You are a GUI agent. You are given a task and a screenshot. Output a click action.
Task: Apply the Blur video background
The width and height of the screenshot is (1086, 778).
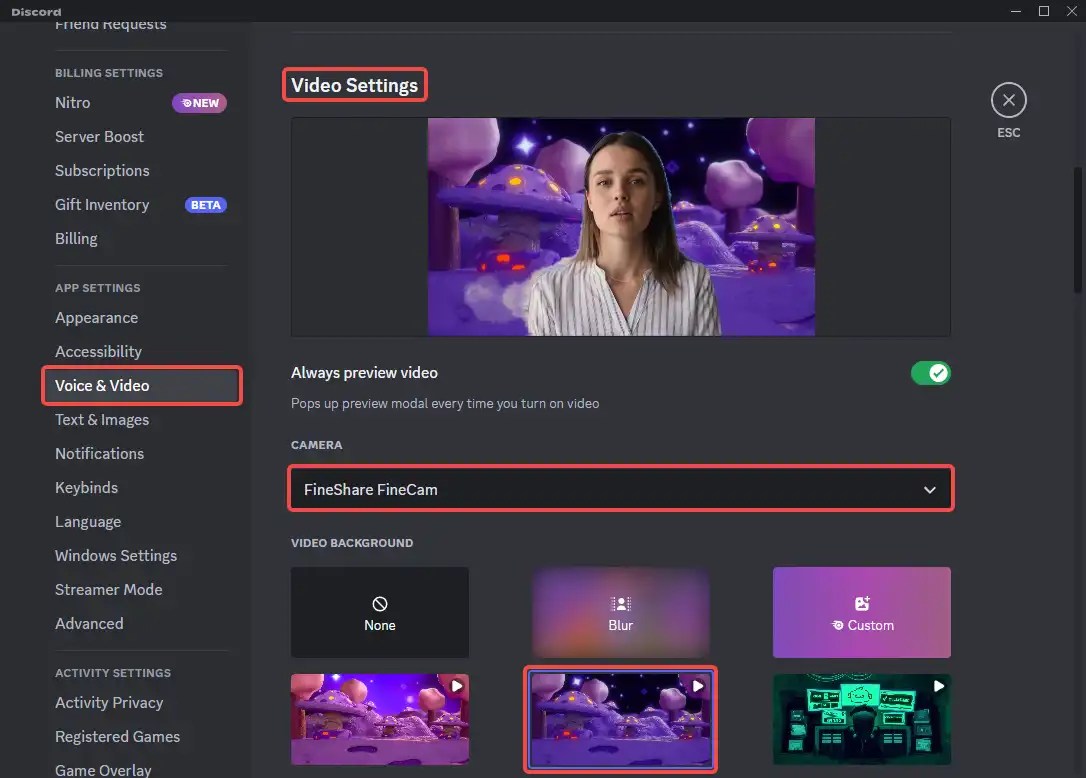(x=620, y=612)
